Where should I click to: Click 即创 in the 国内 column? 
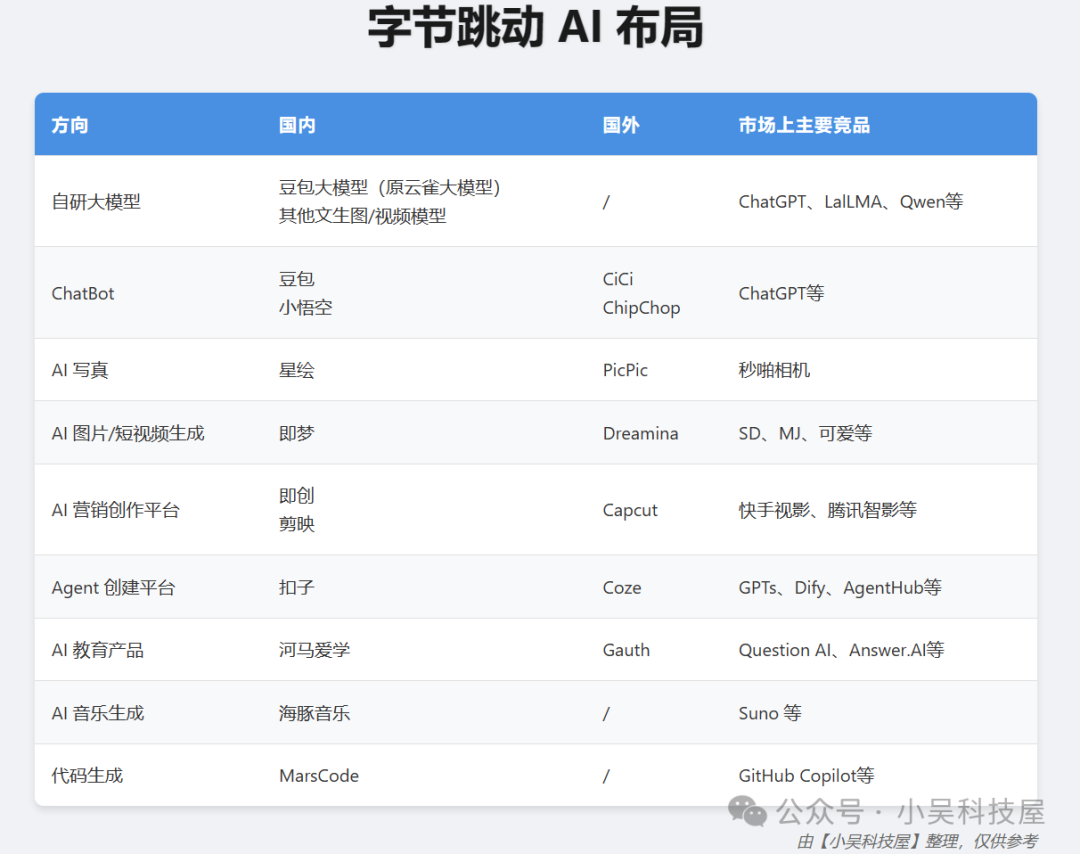[297, 496]
